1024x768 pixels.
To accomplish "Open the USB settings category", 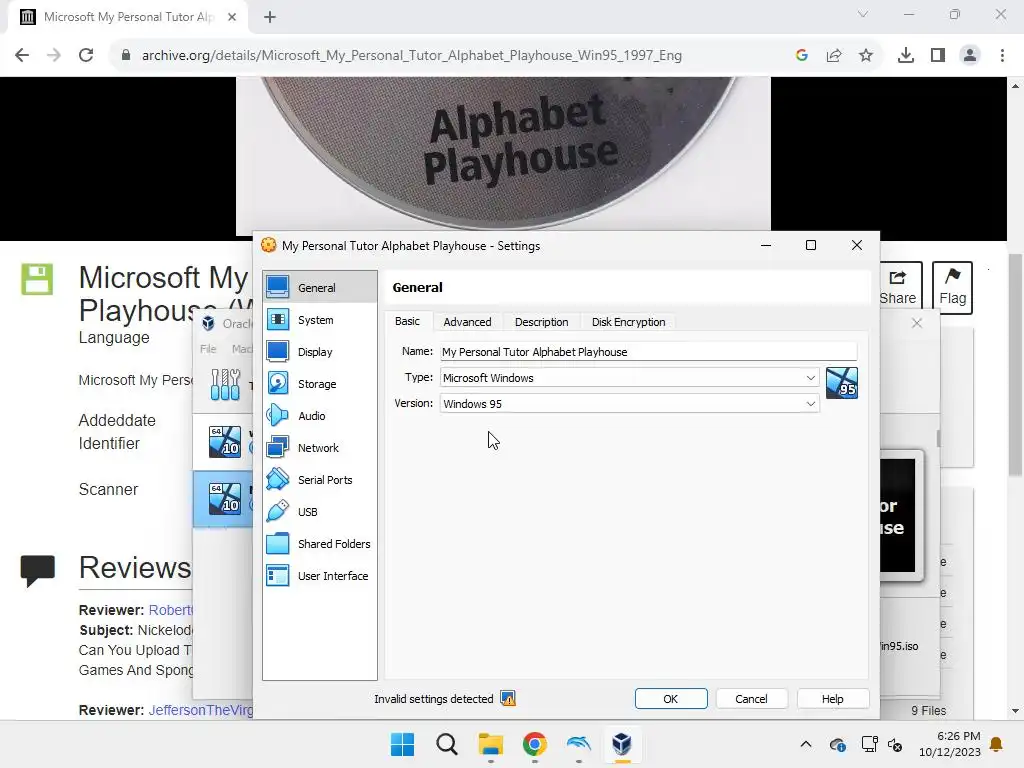I will 319,511.
